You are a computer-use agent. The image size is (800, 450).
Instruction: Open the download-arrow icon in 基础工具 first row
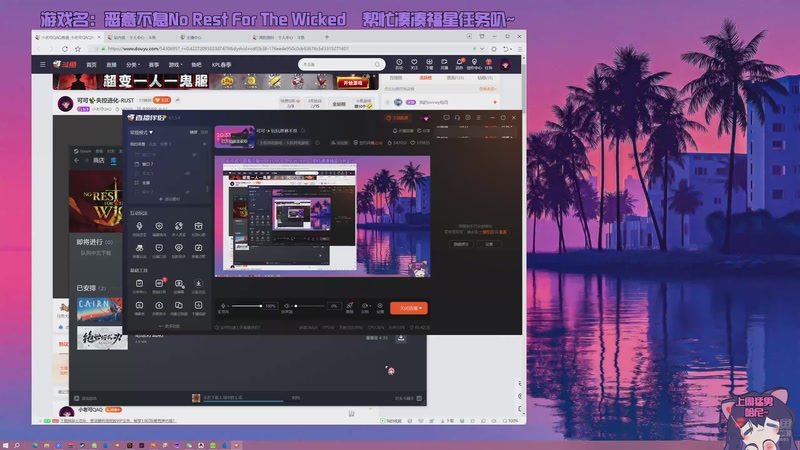[198, 283]
